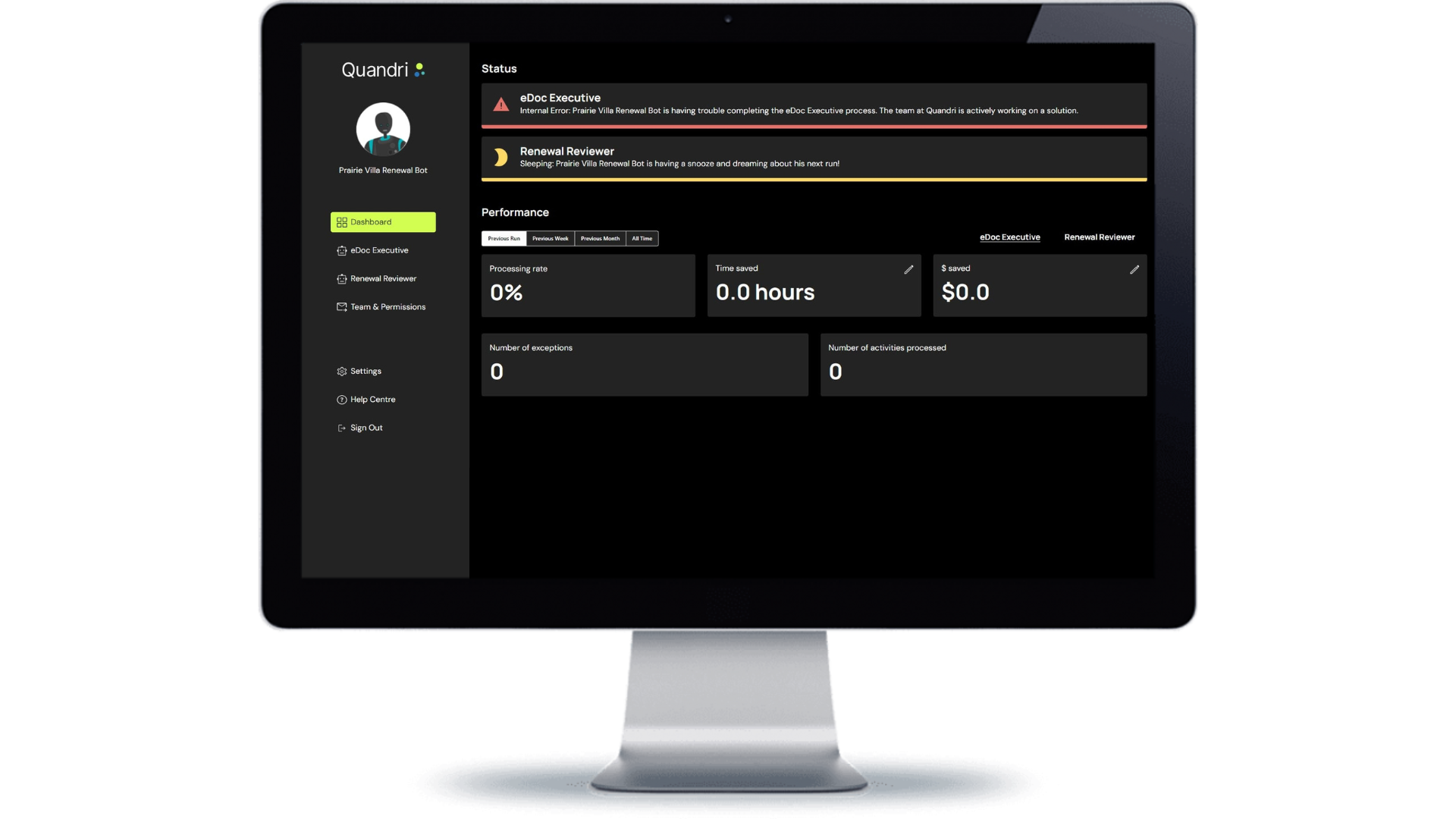Switch to eDoc Executive performance tab

coord(1009,237)
